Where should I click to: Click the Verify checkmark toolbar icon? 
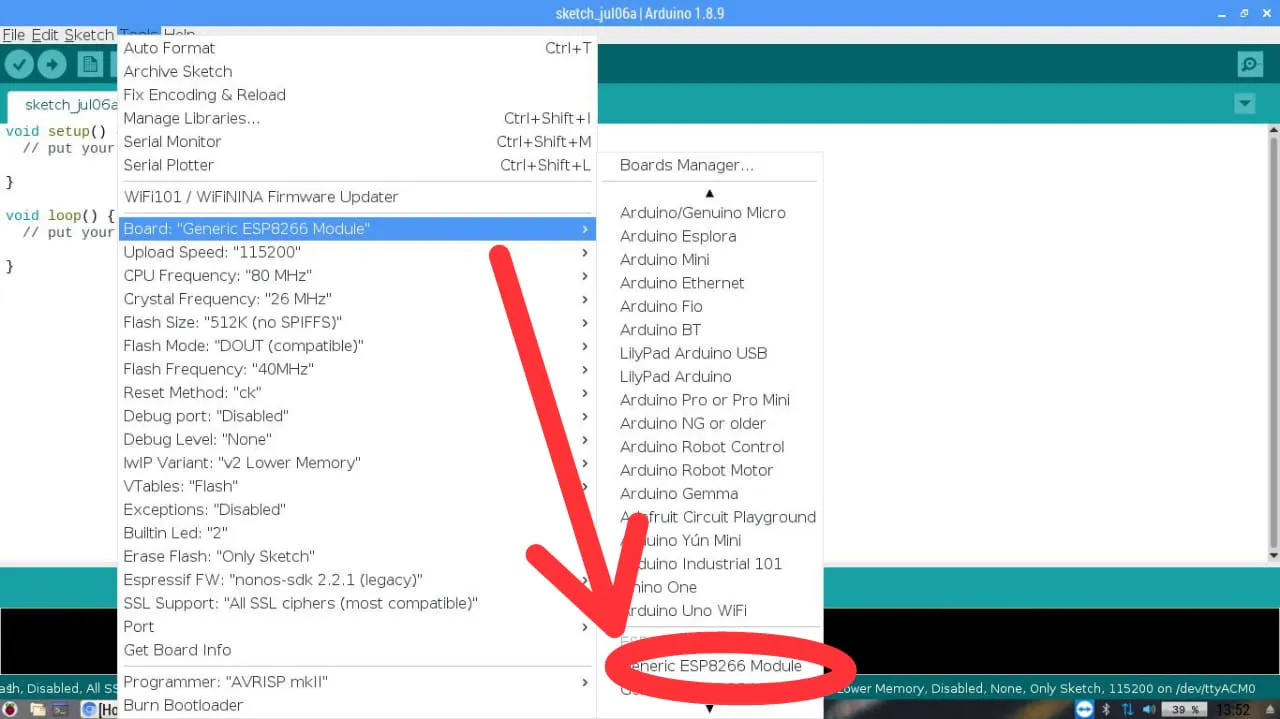click(19, 65)
